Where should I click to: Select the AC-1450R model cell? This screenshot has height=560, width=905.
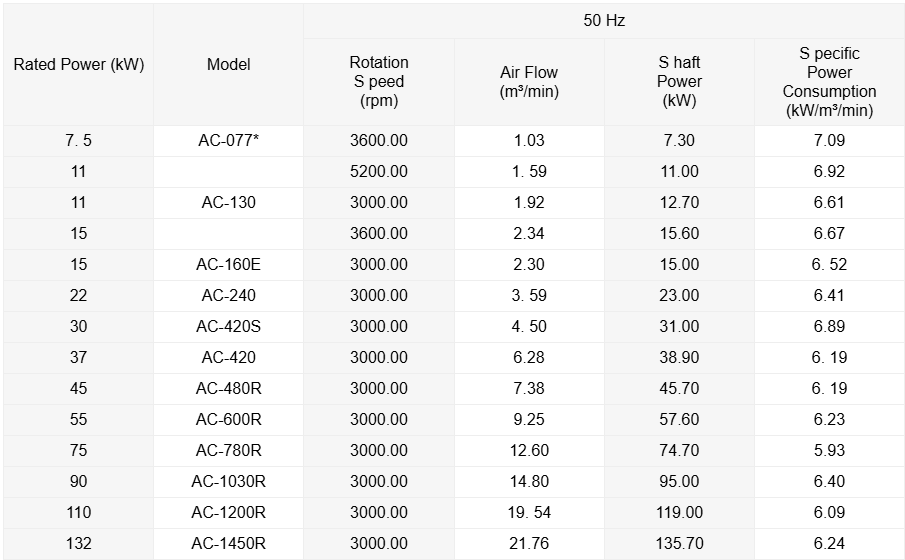[229, 544]
